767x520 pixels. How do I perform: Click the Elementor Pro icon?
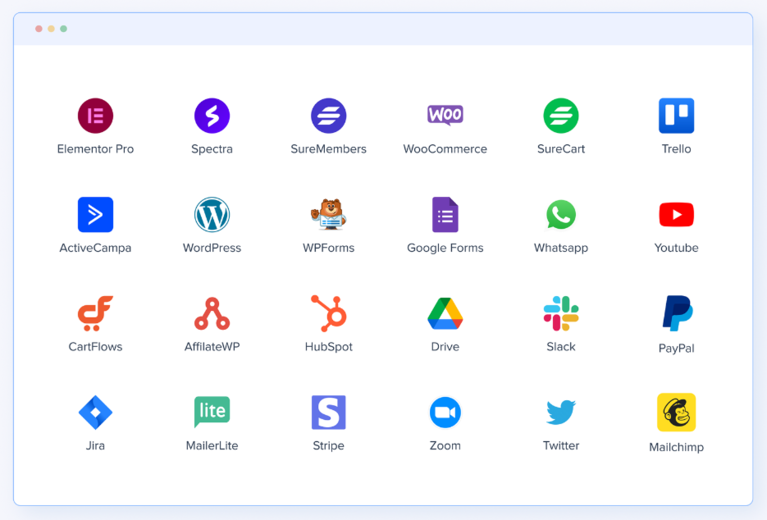[x=95, y=115]
